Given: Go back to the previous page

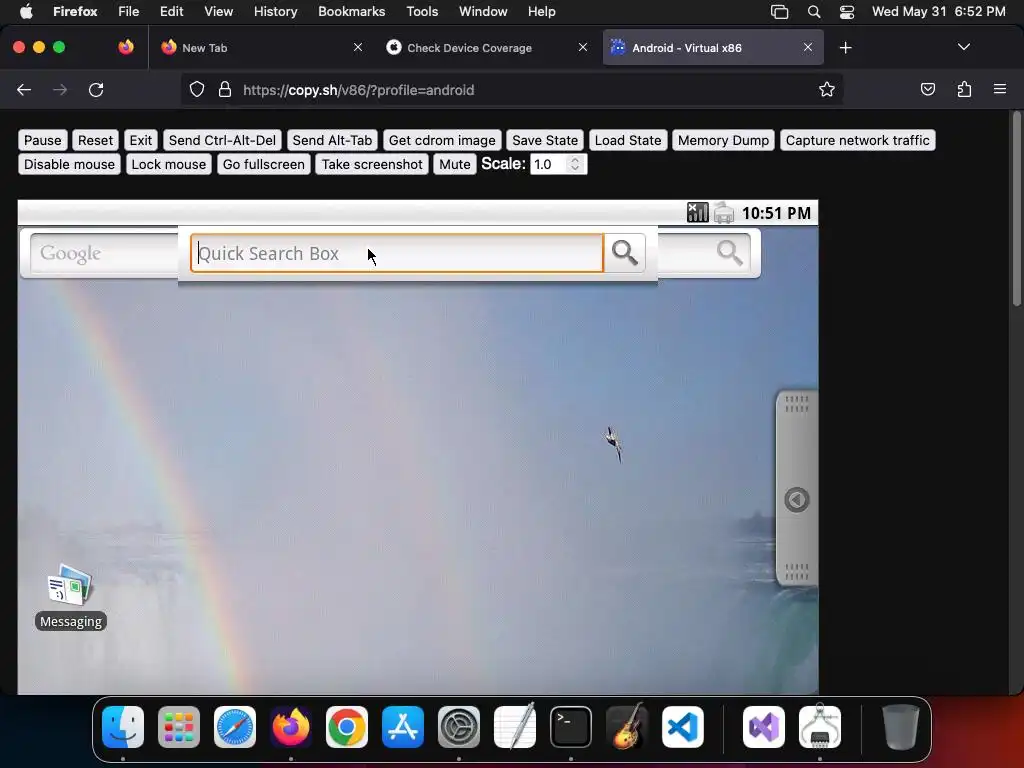Looking at the screenshot, I should pyautogui.click(x=24, y=89).
